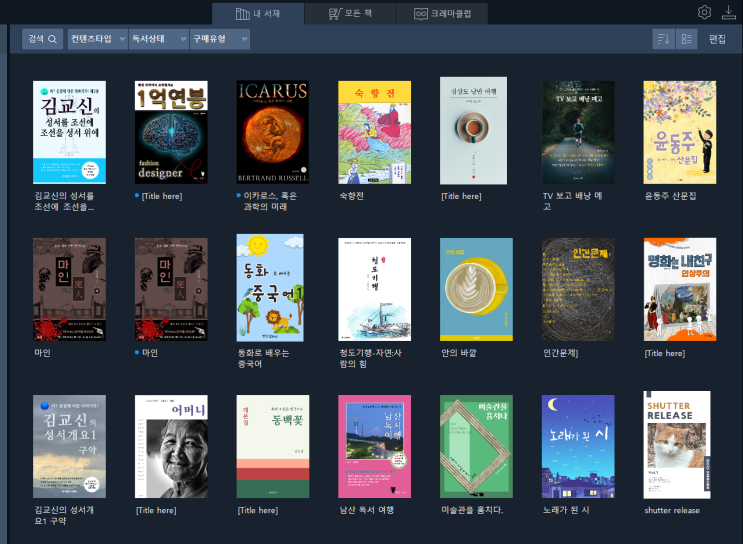This screenshot has width=743, height=544.
Task: Open the first 마인 book cover without dot
Action: [69, 290]
